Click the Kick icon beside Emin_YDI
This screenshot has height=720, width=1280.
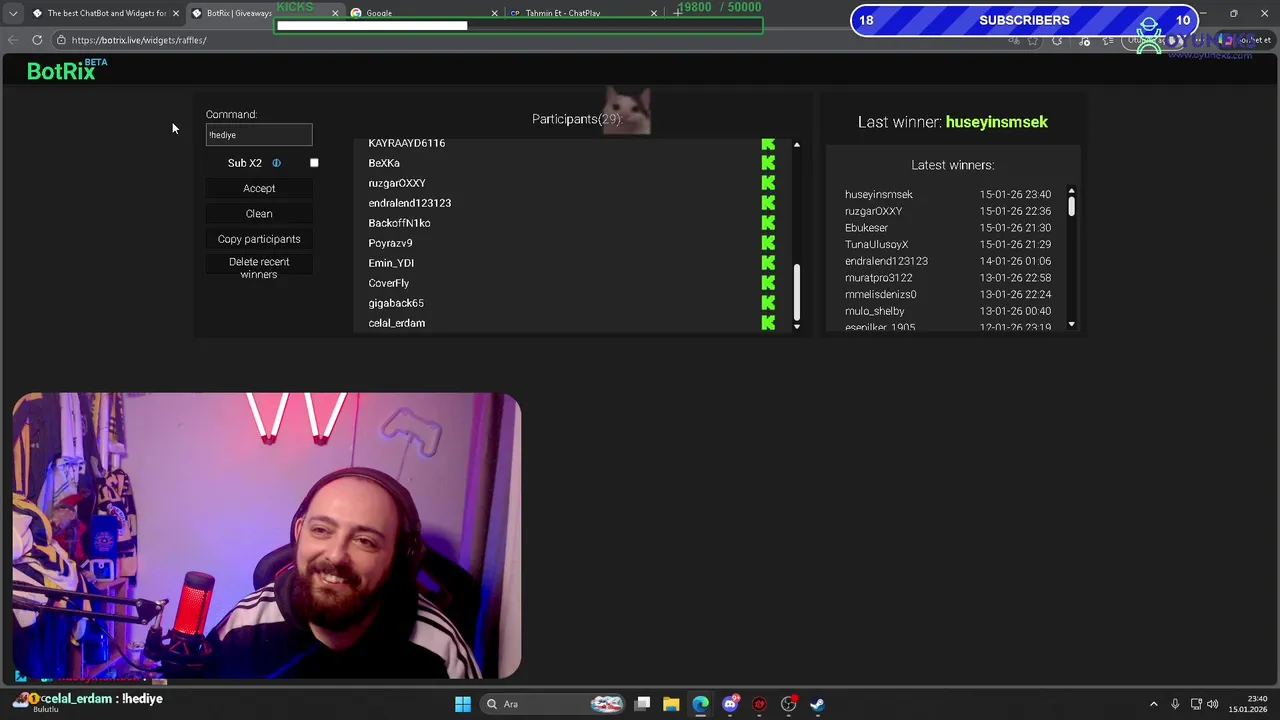point(768,263)
